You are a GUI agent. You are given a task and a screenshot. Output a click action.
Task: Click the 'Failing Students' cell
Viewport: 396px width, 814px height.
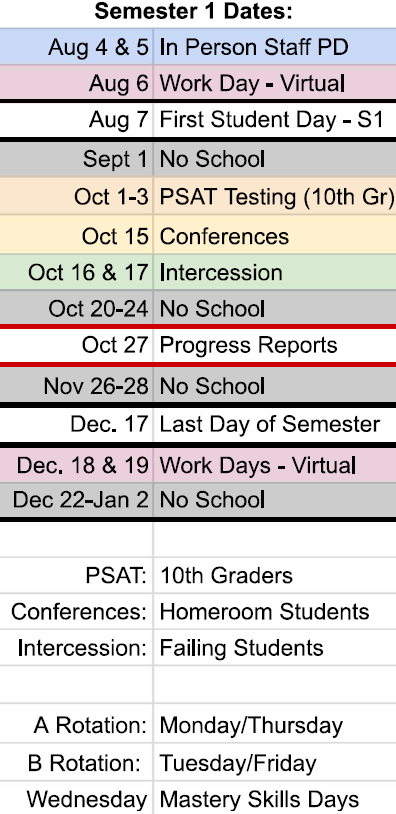(275, 647)
